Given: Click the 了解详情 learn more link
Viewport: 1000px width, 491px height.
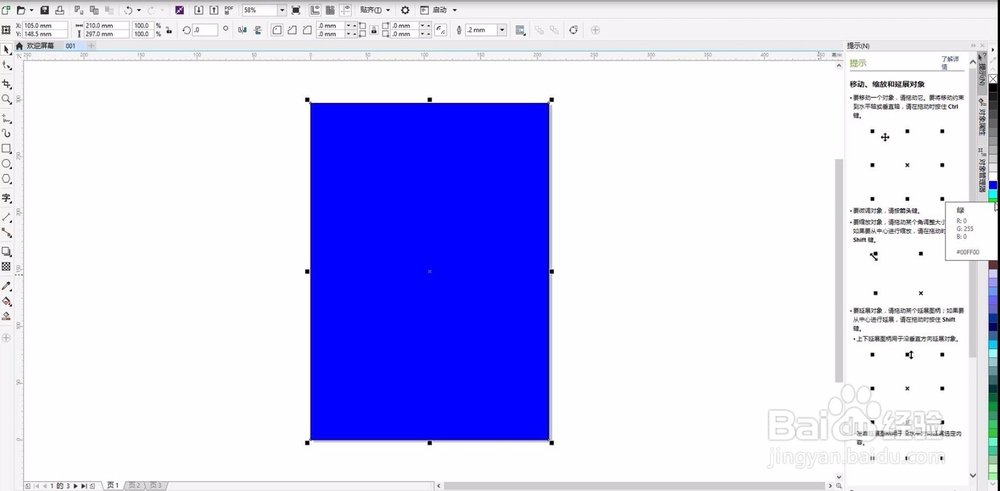Looking at the screenshot, I should pyautogui.click(x=950, y=62).
